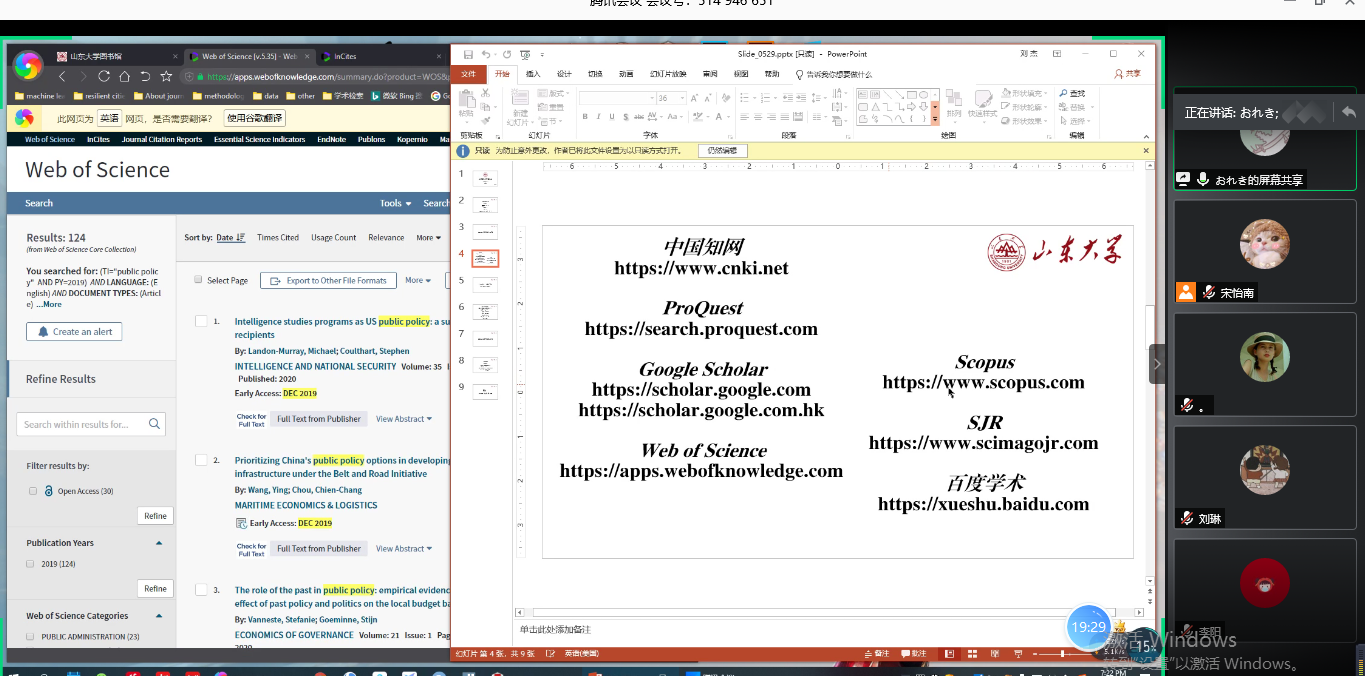Click the Arrange (排列) icon in ribbon
Image resolution: width=1365 pixels, height=676 pixels.
(953, 98)
